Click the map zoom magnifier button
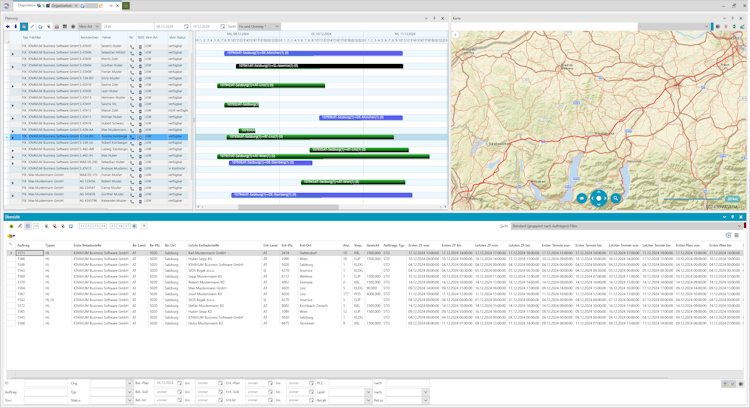 click(616, 198)
